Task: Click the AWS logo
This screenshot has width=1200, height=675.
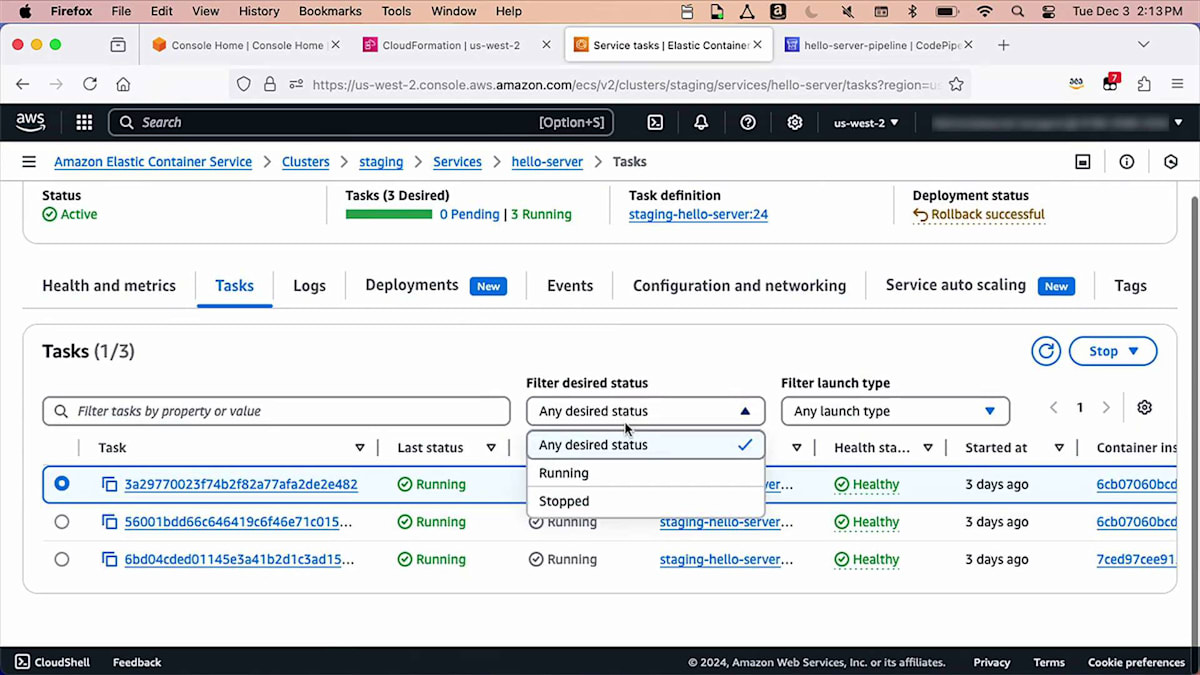Action: coord(31,122)
